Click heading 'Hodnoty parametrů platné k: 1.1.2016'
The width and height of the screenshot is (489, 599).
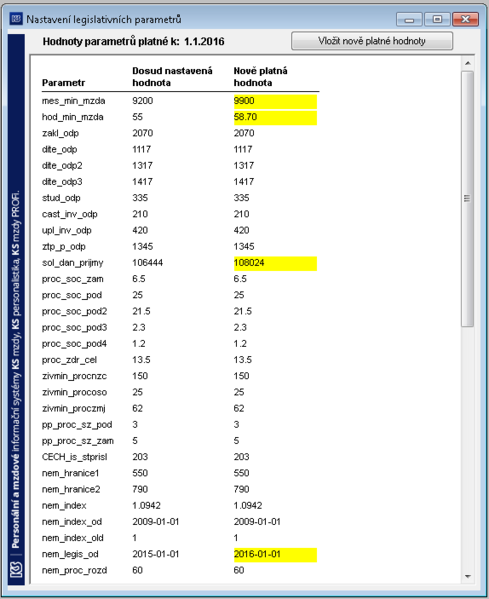(133, 41)
